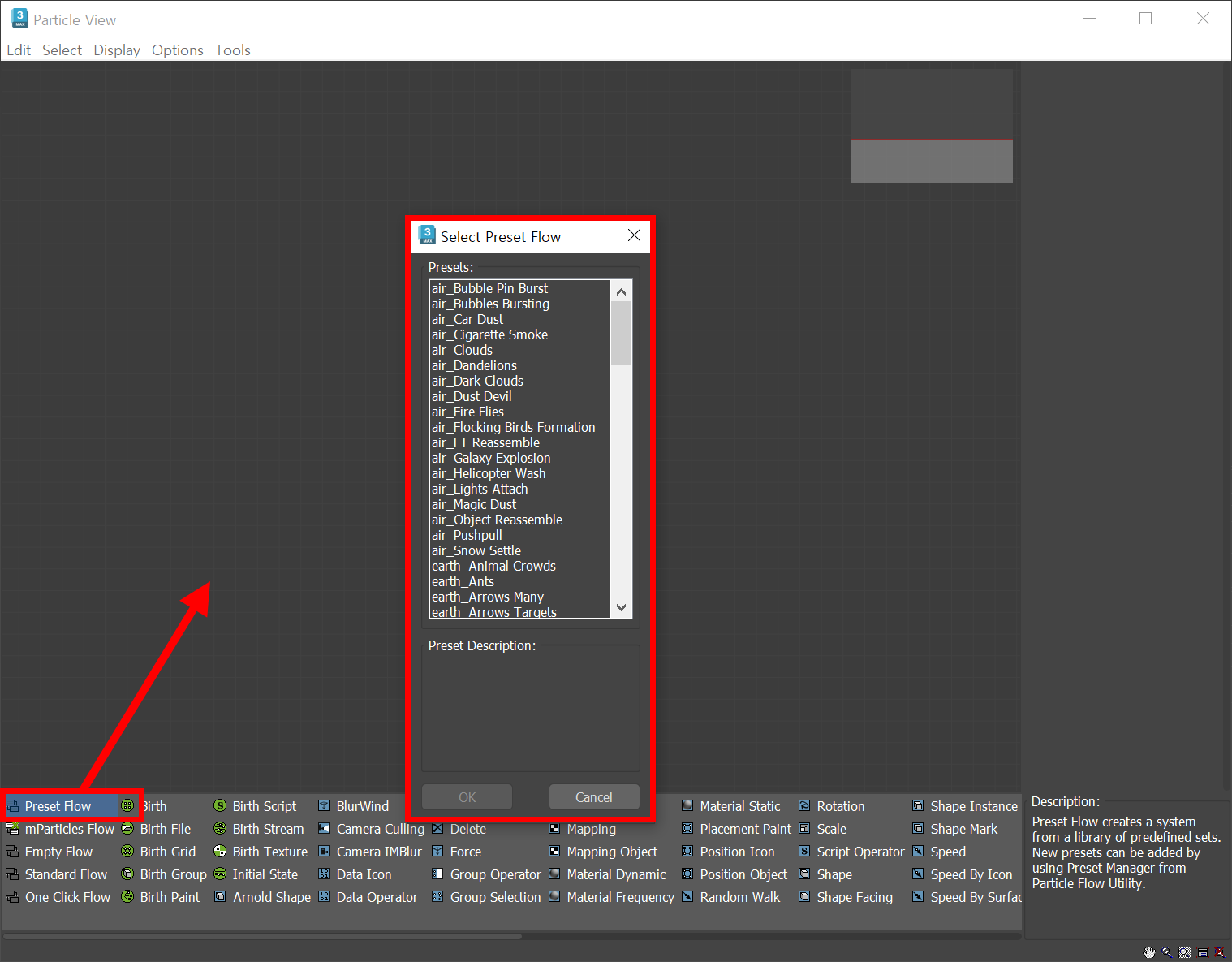This screenshot has width=1232, height=962.
Task: Click the No Zoom icon
Action: pyautogui.click(x=1220, y=952)
